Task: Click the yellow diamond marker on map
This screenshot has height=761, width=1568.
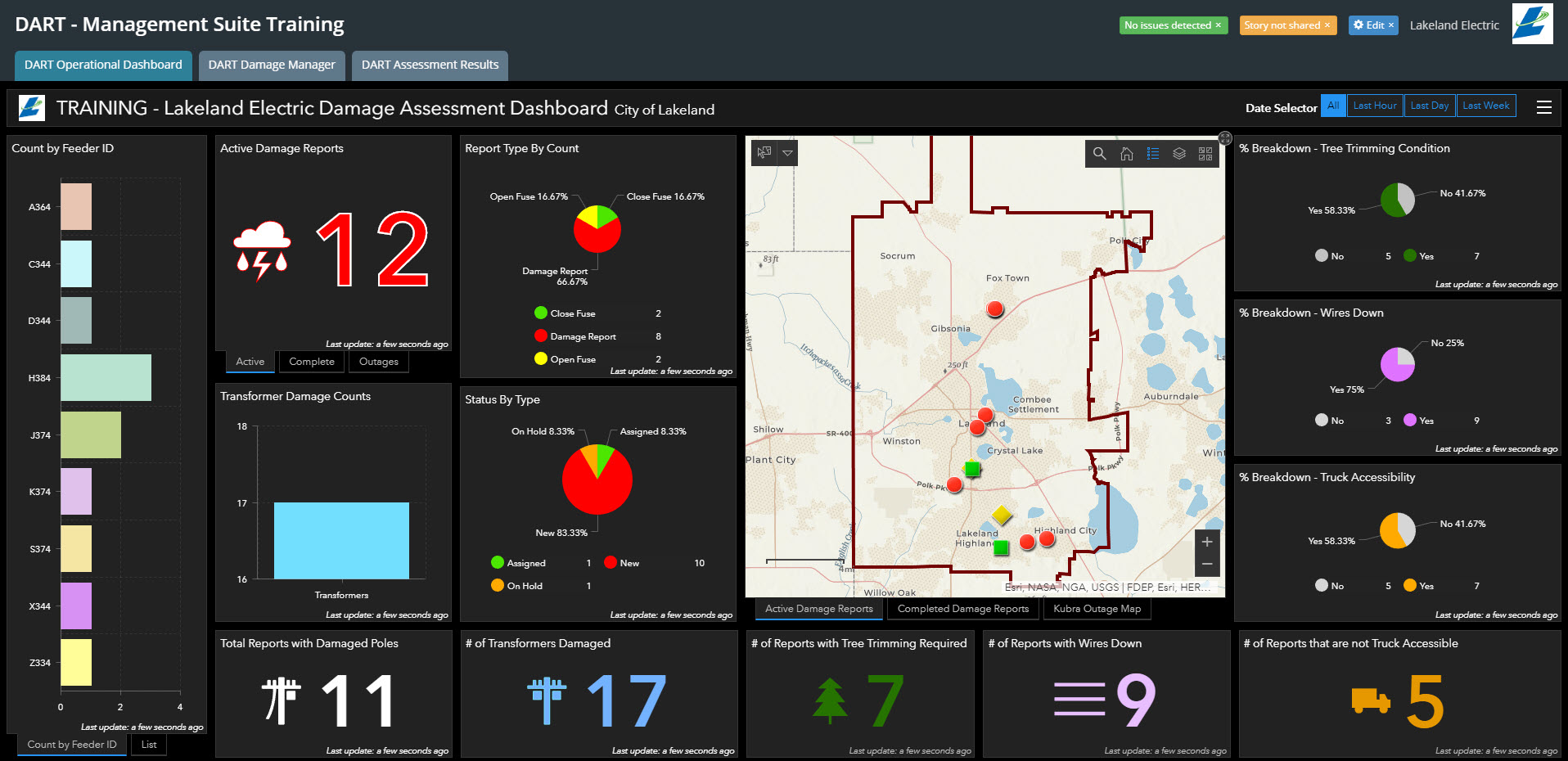Action: (x=1002, y=515)
